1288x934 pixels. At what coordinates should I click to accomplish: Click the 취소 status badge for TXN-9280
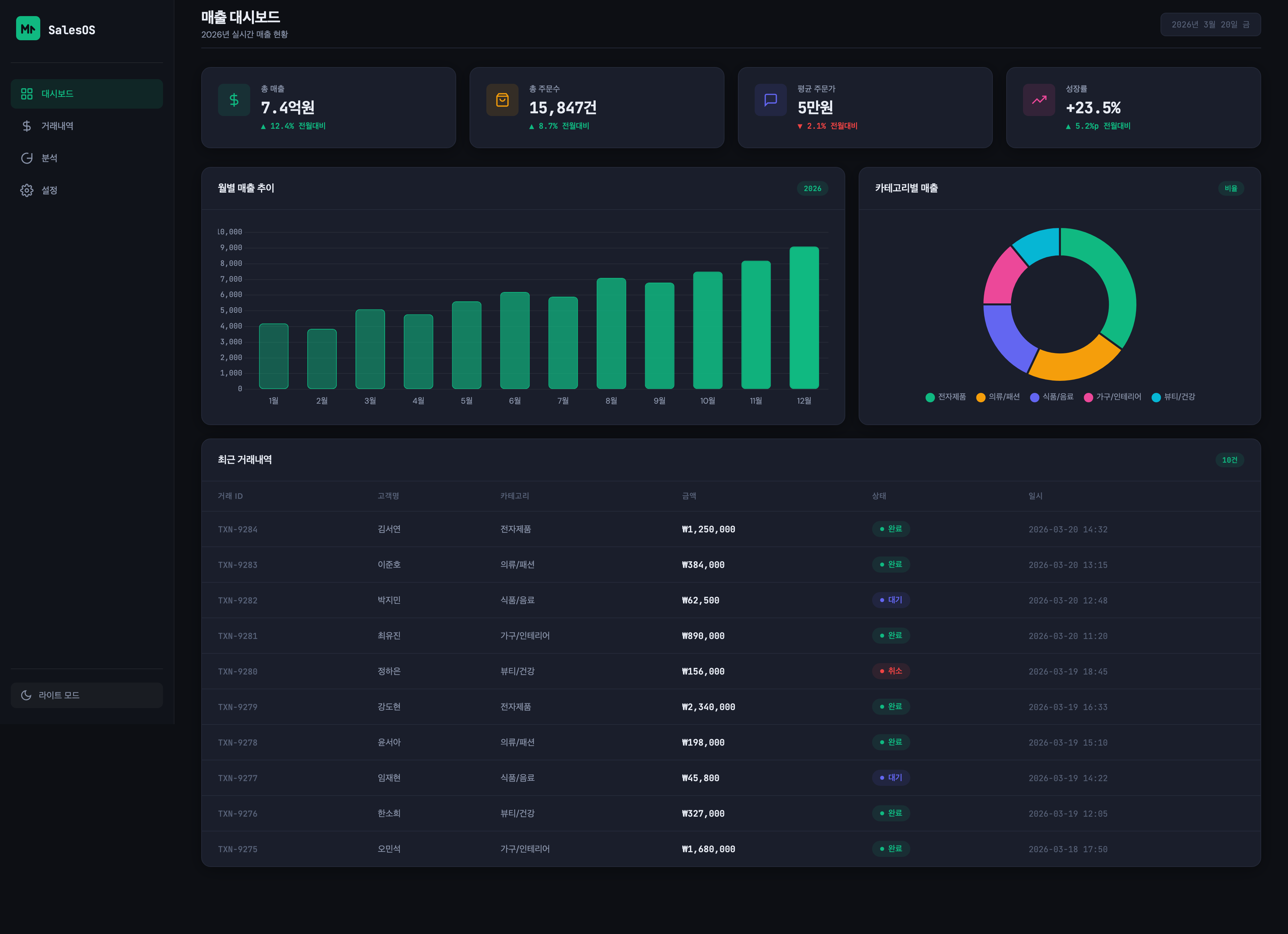click(891, 671)
